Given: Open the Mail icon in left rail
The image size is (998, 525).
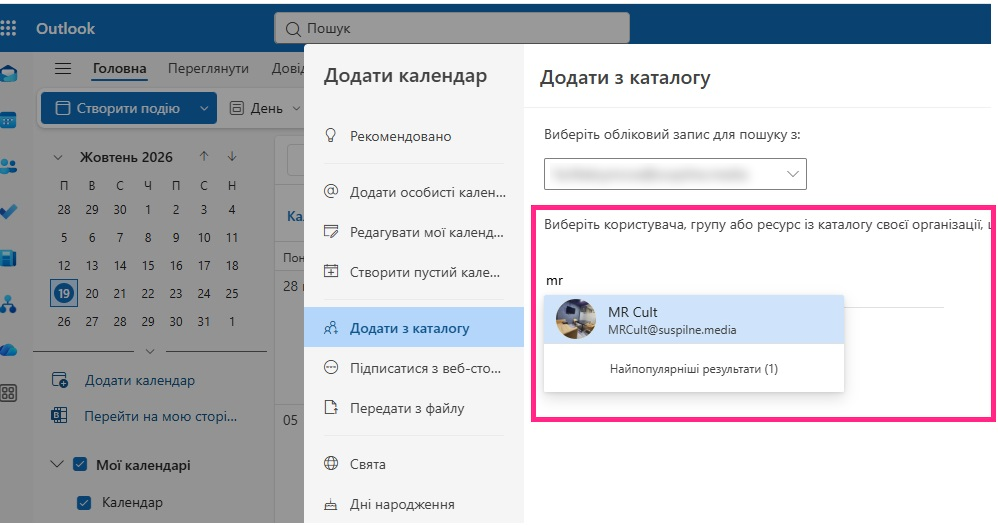Looking at the screenshot, I should coord(8,74).
